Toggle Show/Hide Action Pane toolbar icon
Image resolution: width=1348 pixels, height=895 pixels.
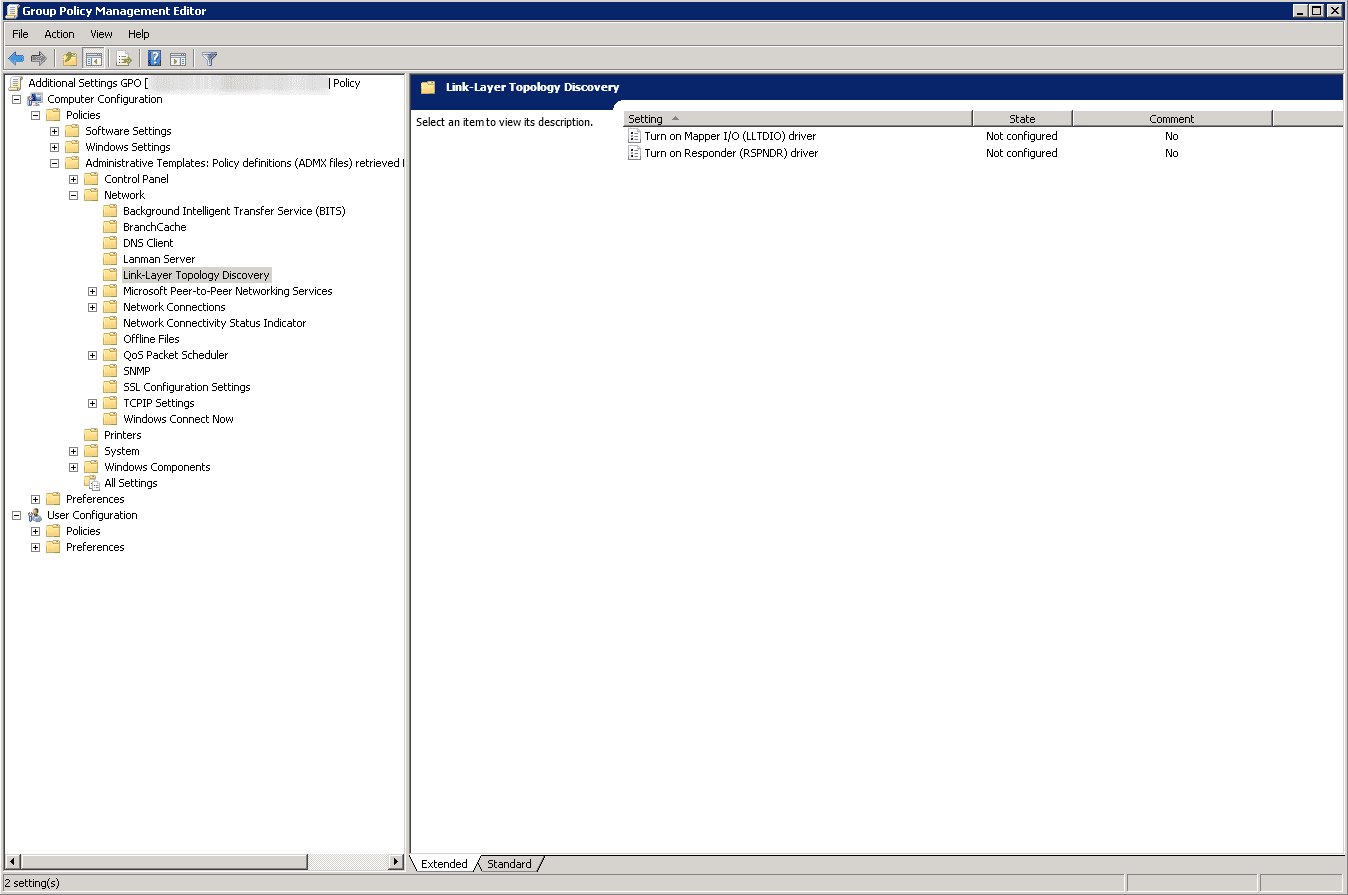point(178,59)
